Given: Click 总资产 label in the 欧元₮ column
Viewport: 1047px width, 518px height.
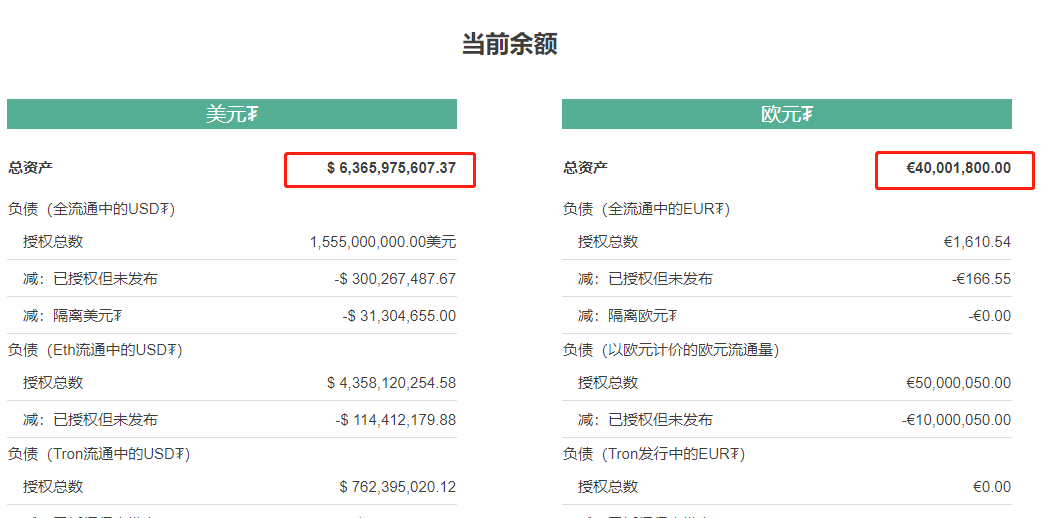Looking at the screenshot, I should [x=585, y=168].
